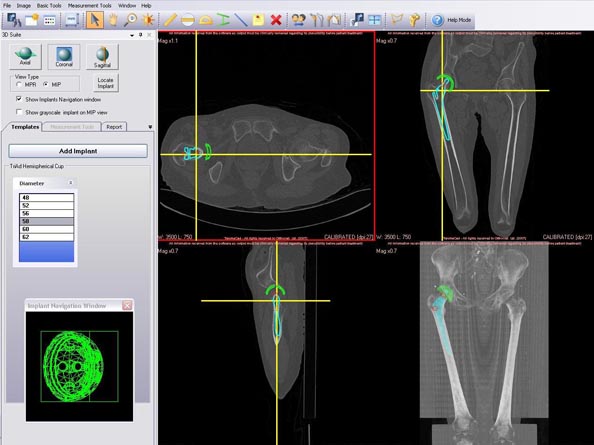Screen dimensions: 594x445
Task: Collapse the Diameter list header arrow
Action: click(x=70, y=183)
